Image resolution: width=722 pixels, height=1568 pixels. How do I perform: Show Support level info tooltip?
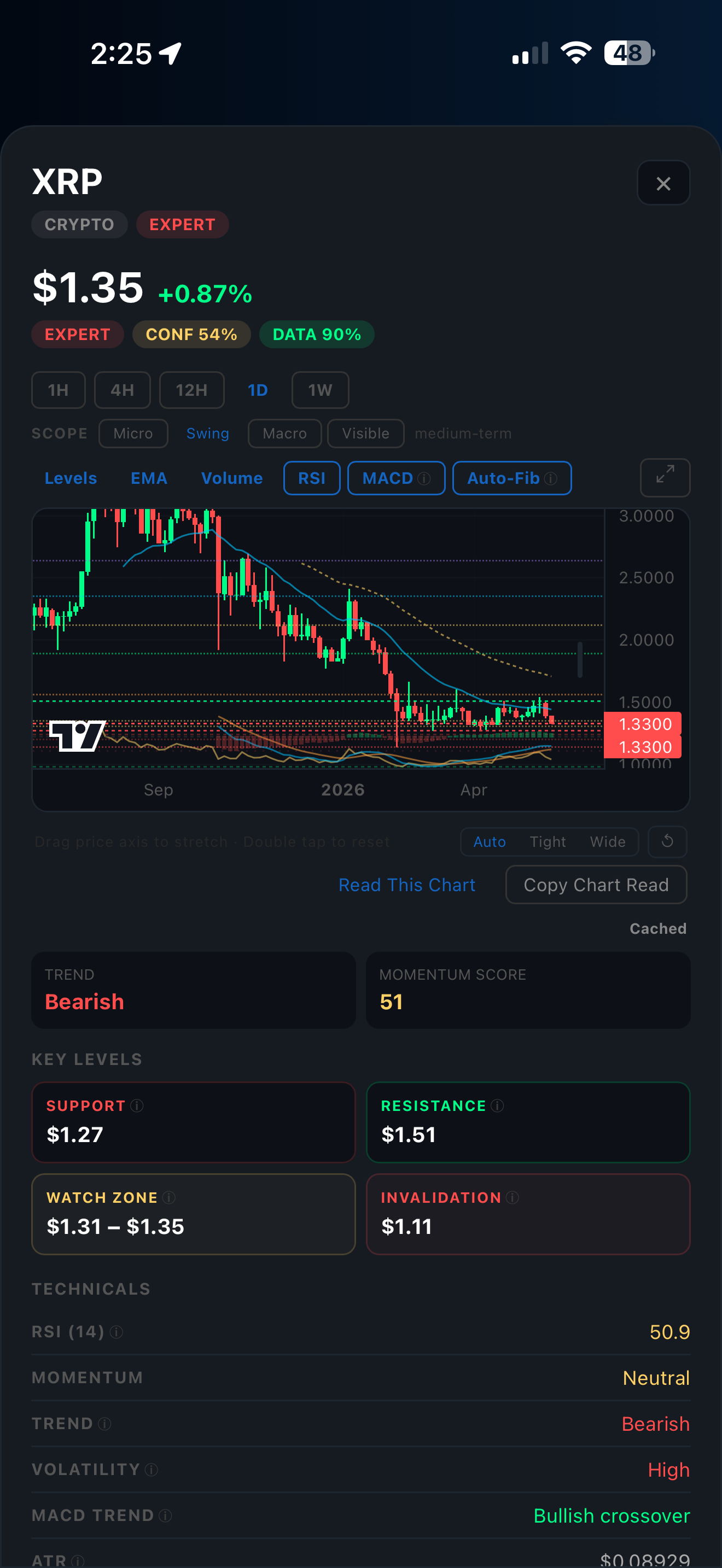(x=137, y=1105)
